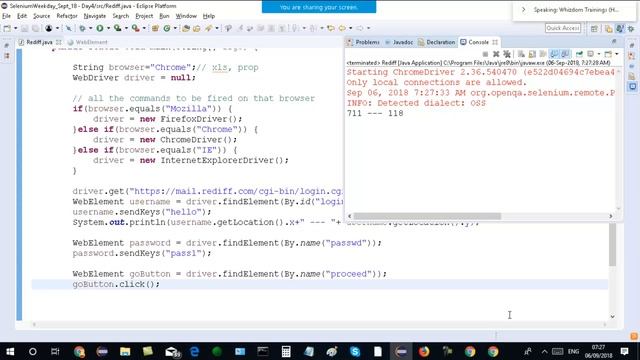
Task: Open the Open Console dropdown arrow
Action: point(617,54)
